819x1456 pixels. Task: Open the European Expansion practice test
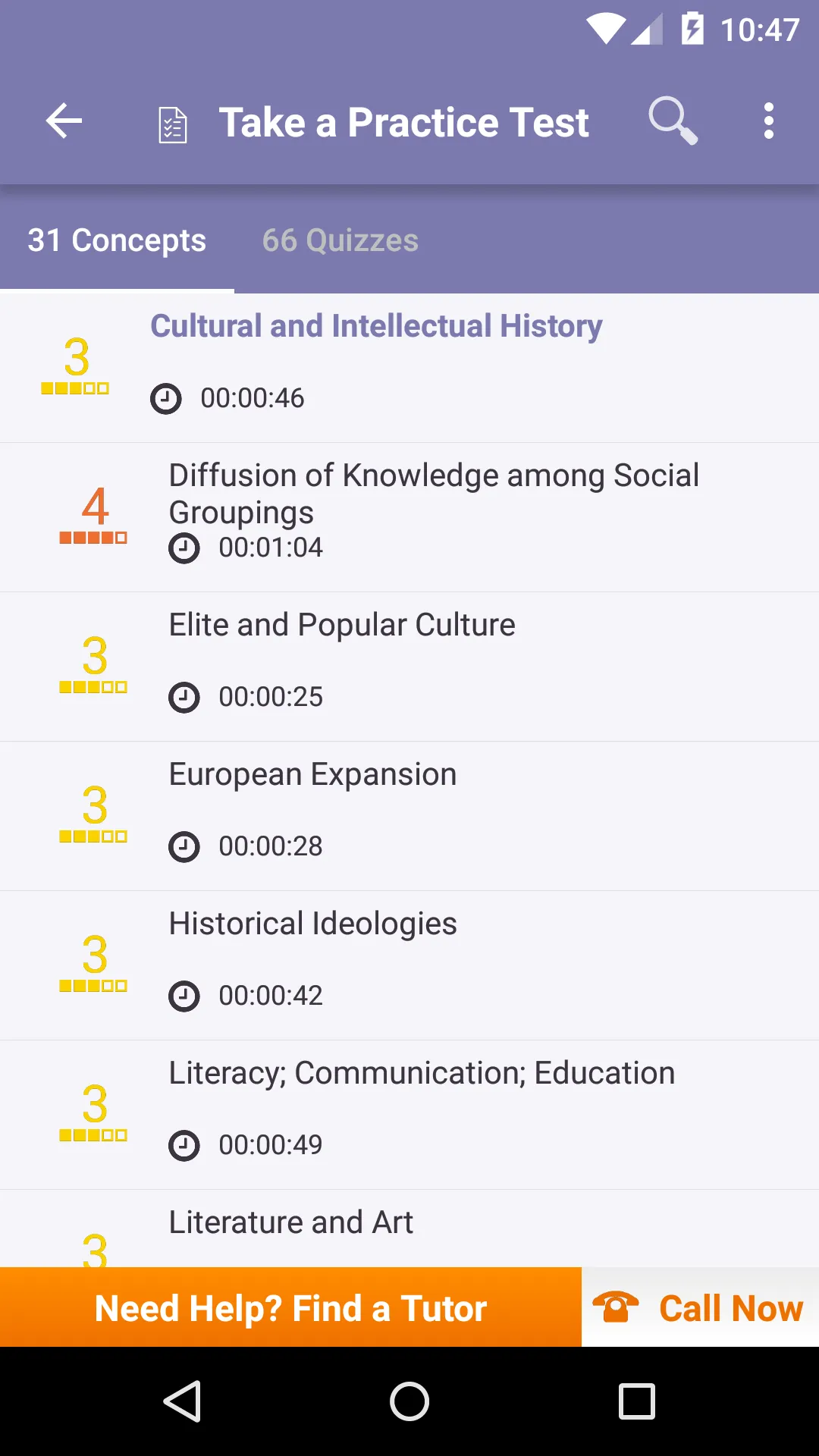pos(409,816)
